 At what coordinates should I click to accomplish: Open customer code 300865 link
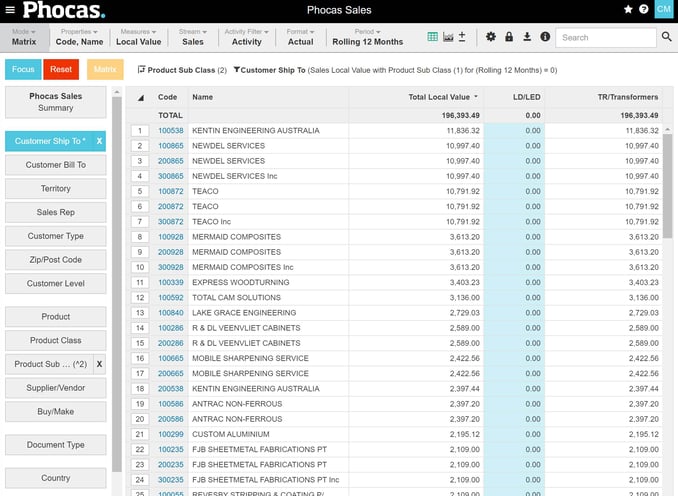pos(170,176)
